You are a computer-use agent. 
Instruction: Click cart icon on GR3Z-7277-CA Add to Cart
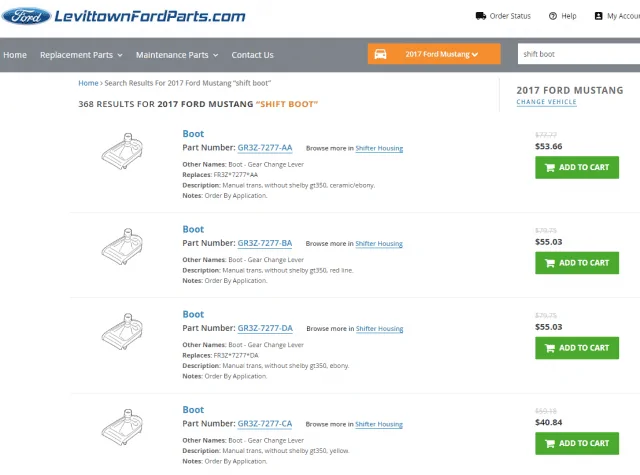(x=550, y=443)
